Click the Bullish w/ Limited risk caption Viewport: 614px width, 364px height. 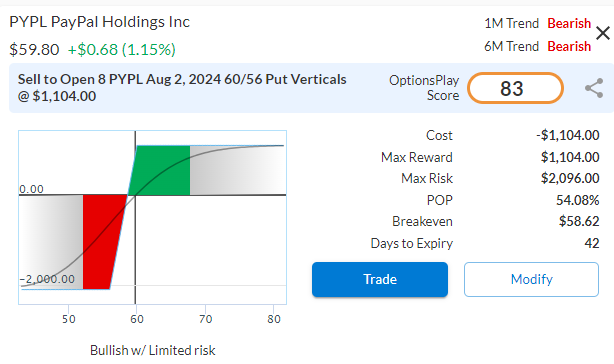point(153,350)
